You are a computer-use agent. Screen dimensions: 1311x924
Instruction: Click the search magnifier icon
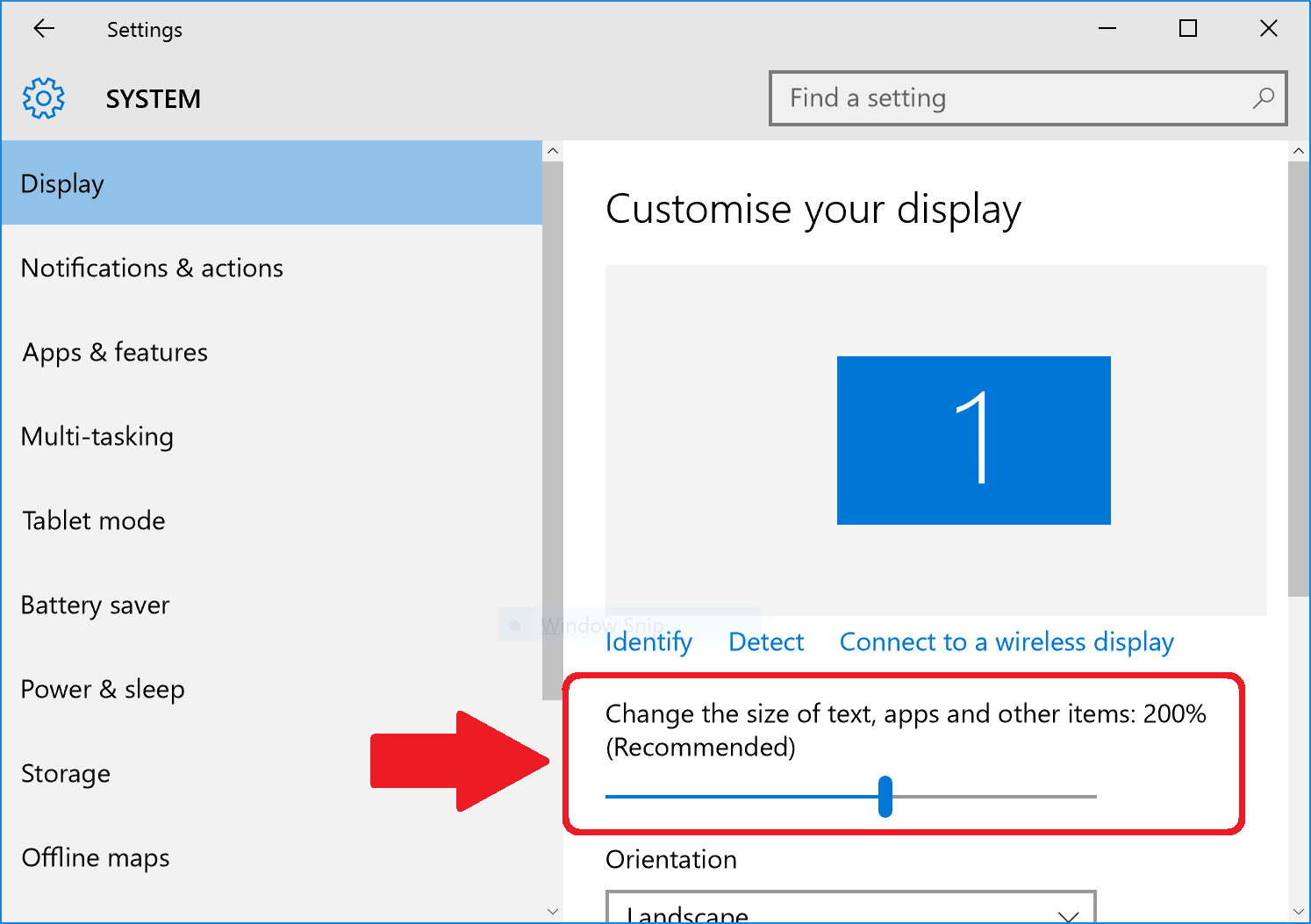pos(1264,98)
